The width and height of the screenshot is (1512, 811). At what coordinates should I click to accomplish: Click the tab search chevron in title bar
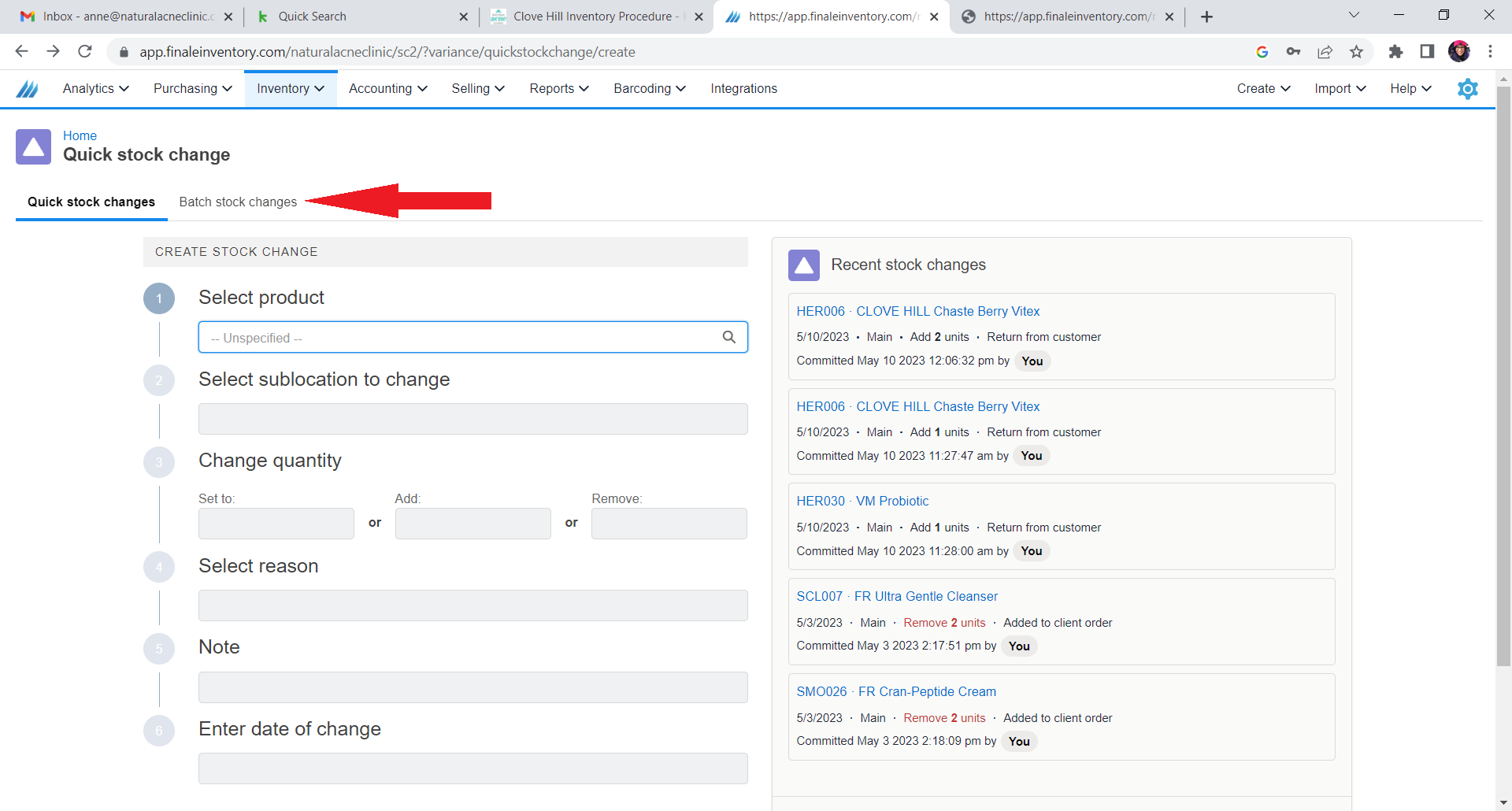(x=1354, y=15)
